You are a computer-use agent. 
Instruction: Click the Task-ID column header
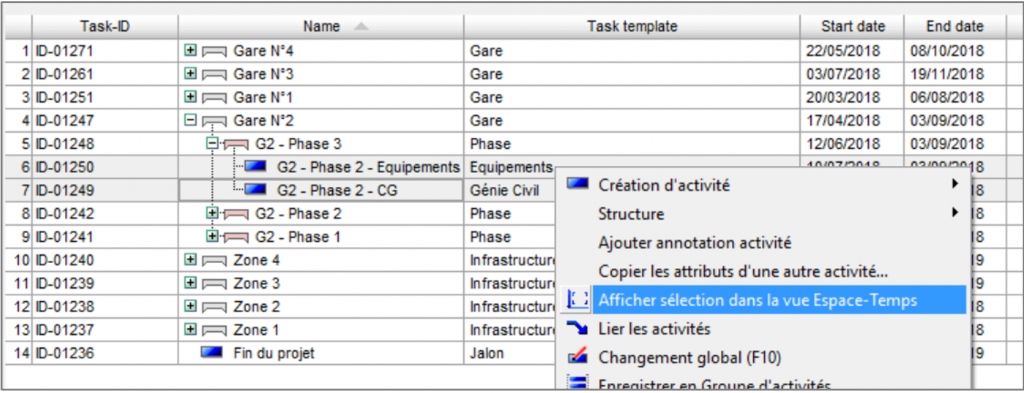[104, 27]
